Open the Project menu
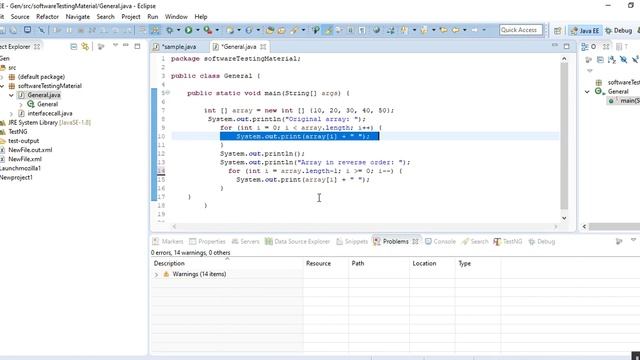 [x=131, y=17]
